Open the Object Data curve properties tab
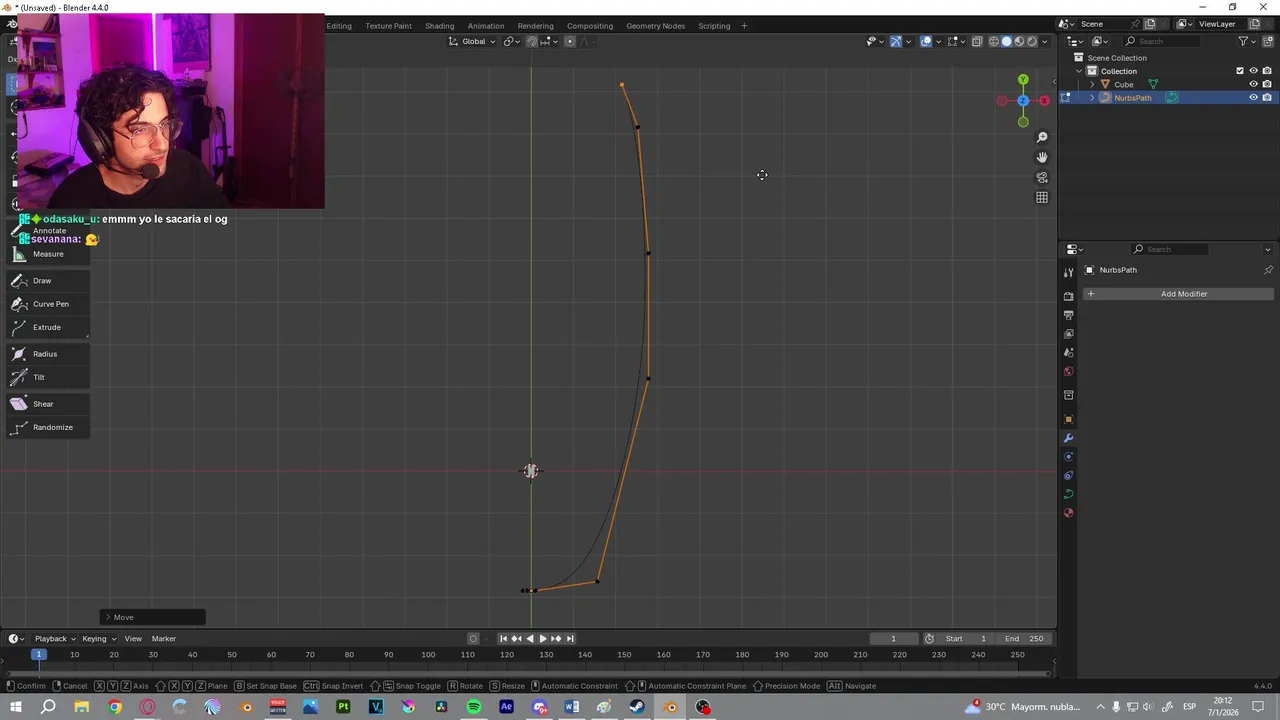 point(1068,494)
